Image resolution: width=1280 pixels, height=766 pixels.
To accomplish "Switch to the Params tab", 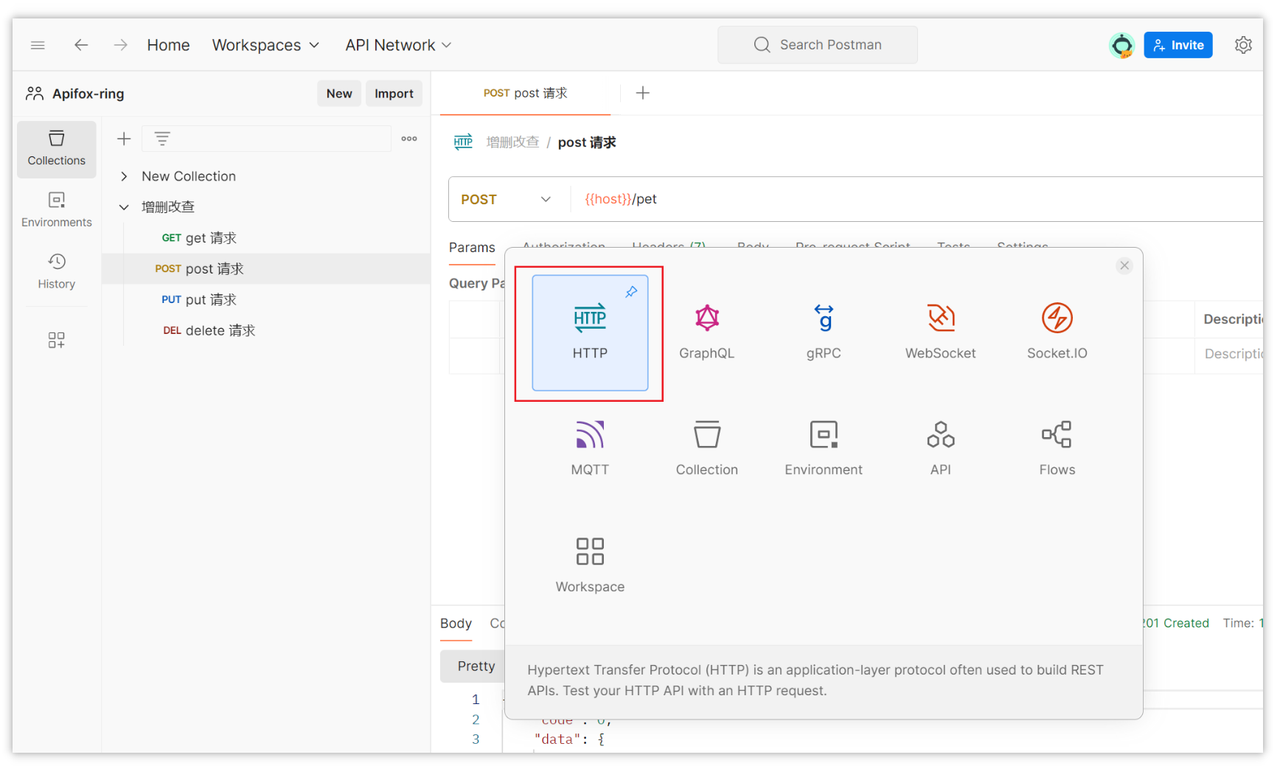I will pyautogui.click(x=472, y=247).
